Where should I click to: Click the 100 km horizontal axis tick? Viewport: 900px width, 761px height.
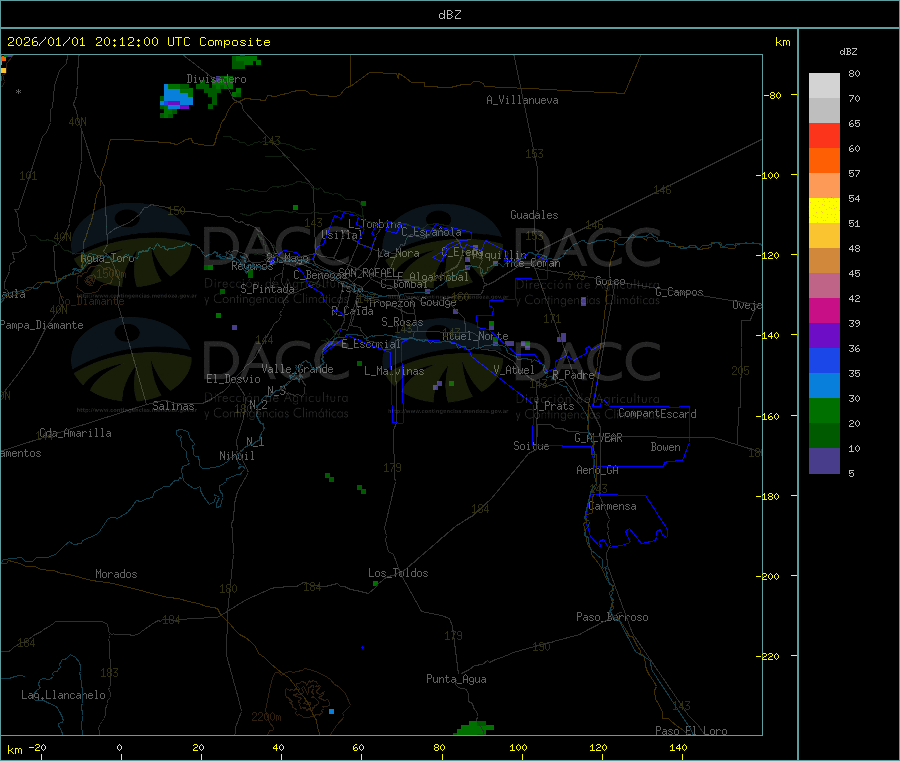click(518, 748)
